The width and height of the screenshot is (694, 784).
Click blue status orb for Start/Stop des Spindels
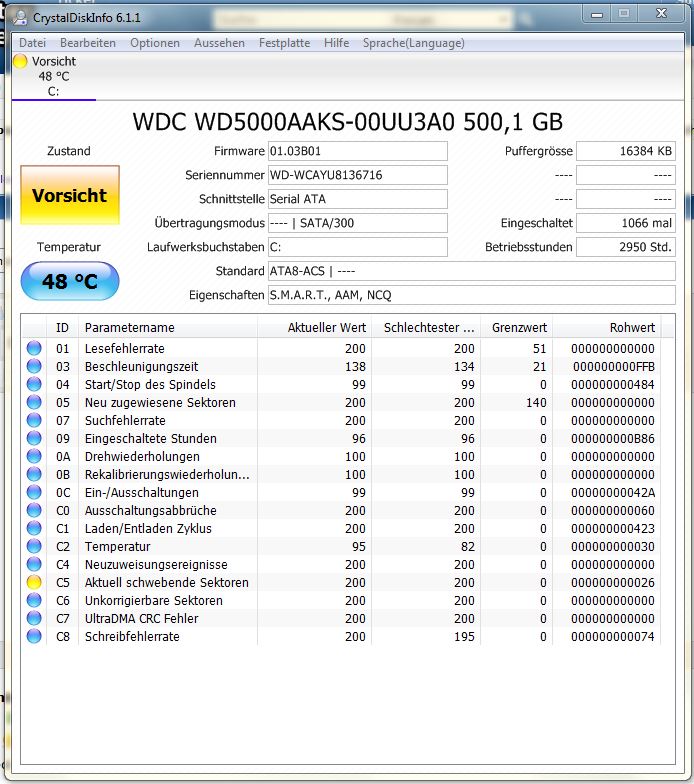click(x=34, y=384)
